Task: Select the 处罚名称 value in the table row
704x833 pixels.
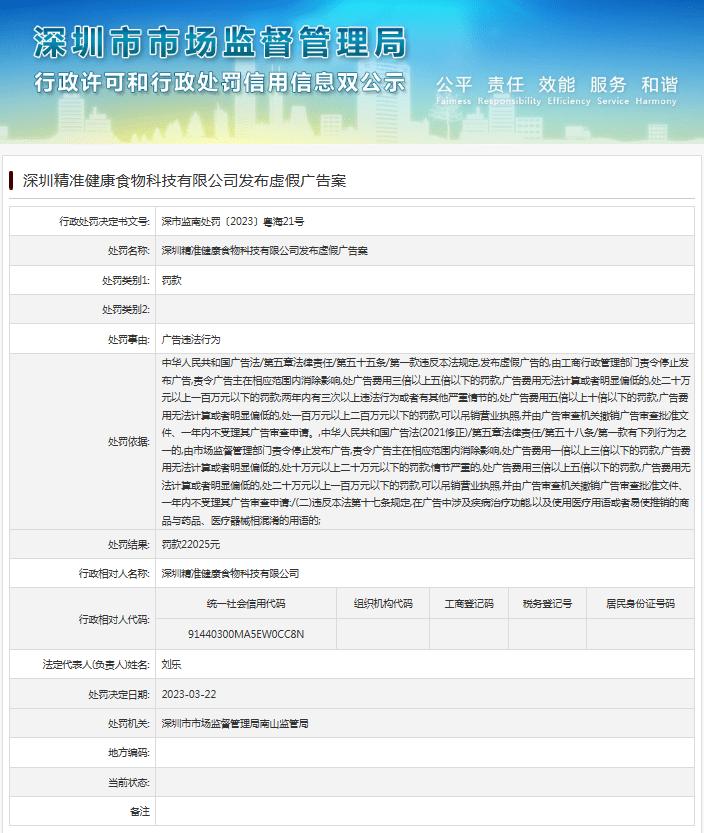Action: pos(265,251)
